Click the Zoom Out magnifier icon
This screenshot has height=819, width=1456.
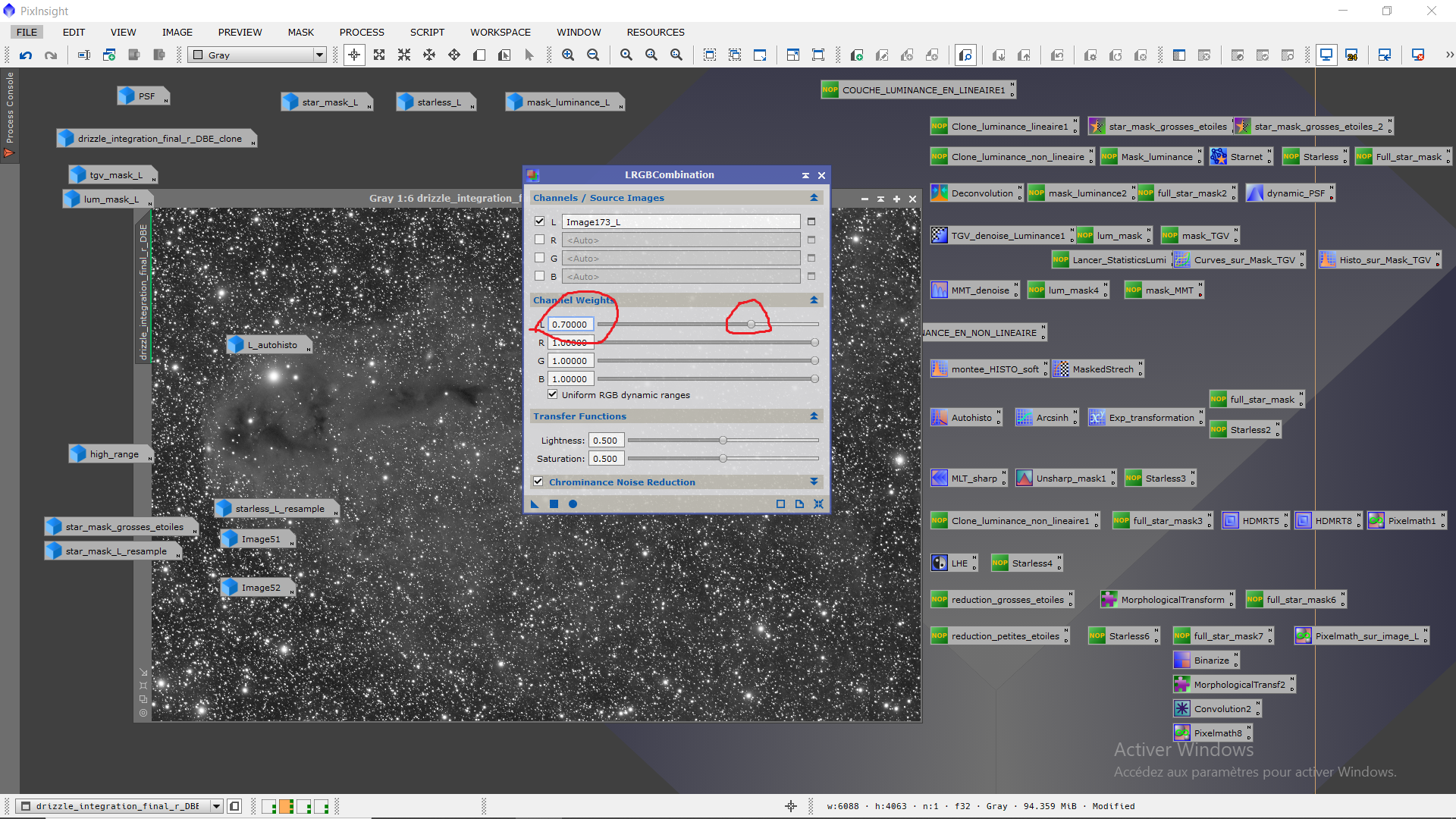(593, 55)
